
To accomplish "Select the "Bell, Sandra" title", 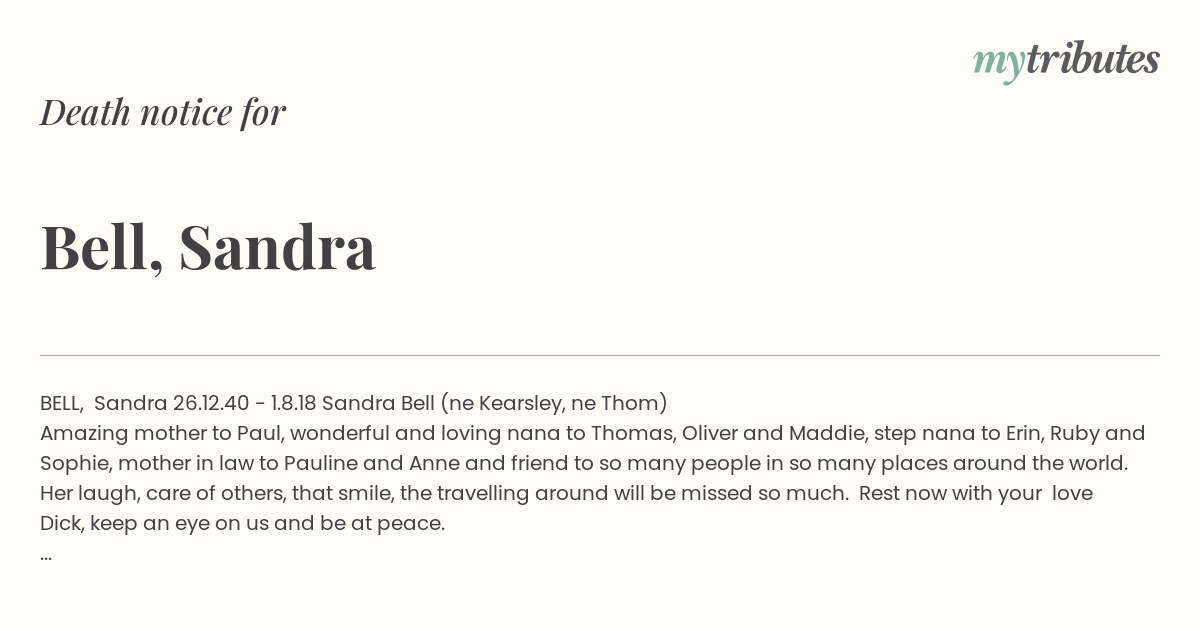I will (x=208, y=247).
